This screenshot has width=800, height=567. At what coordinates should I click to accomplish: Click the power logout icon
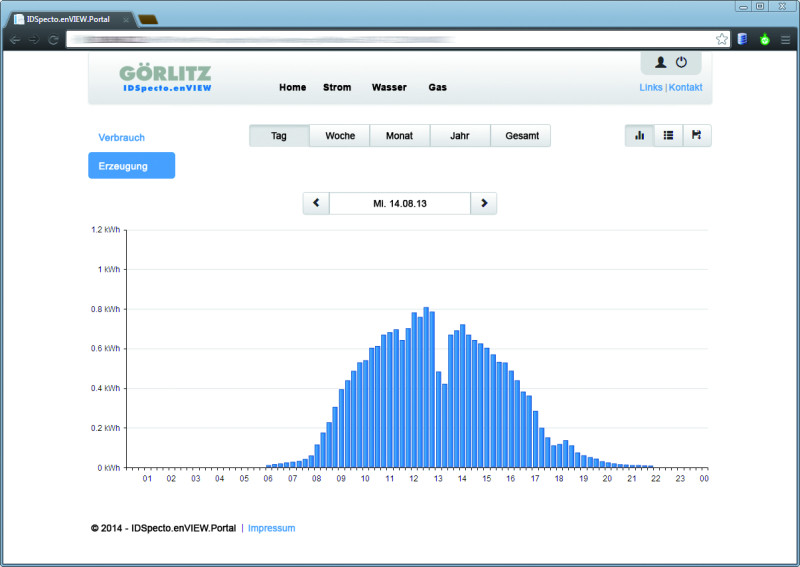click(x=682, y=62)
